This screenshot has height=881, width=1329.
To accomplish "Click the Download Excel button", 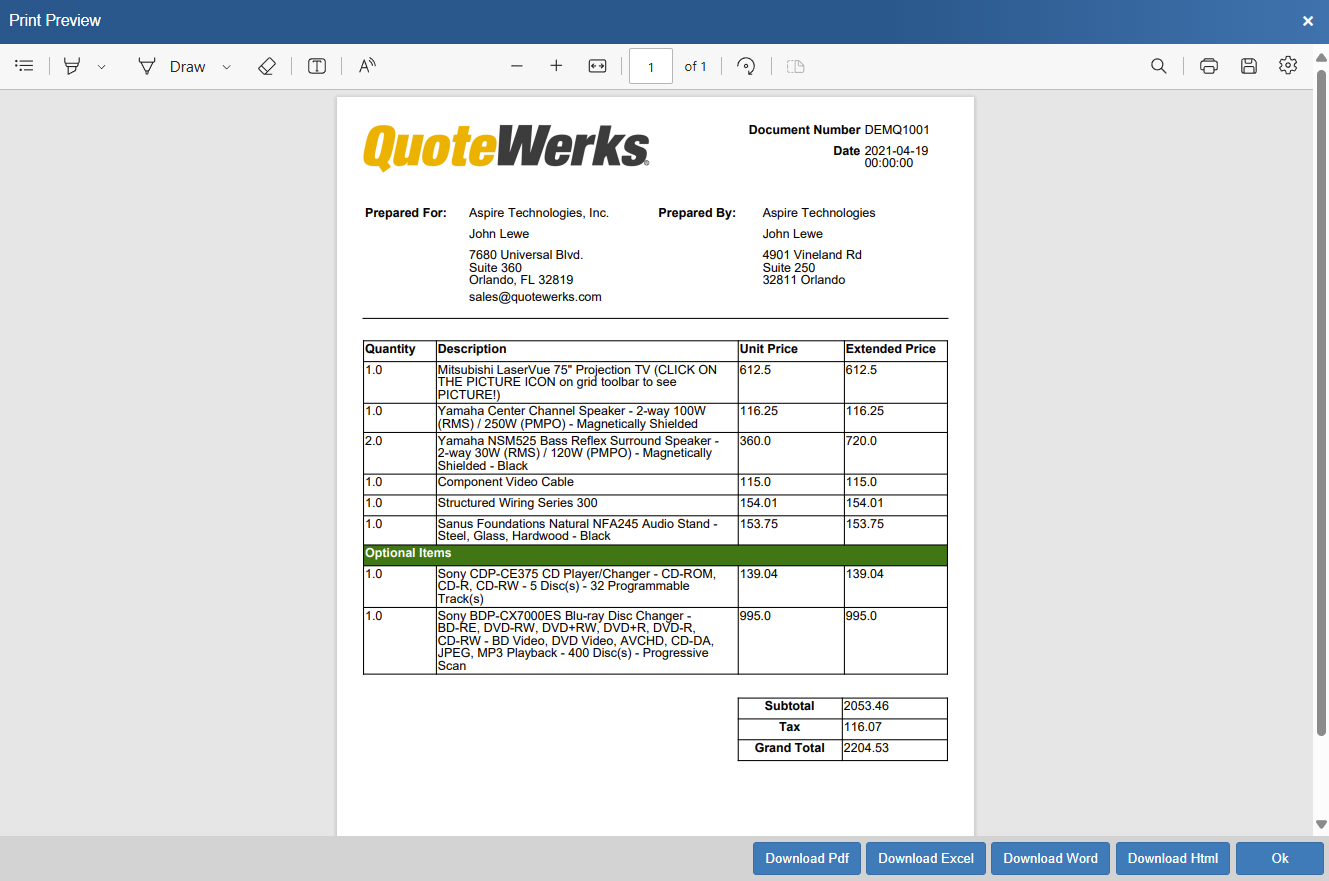I will point(926,858).
